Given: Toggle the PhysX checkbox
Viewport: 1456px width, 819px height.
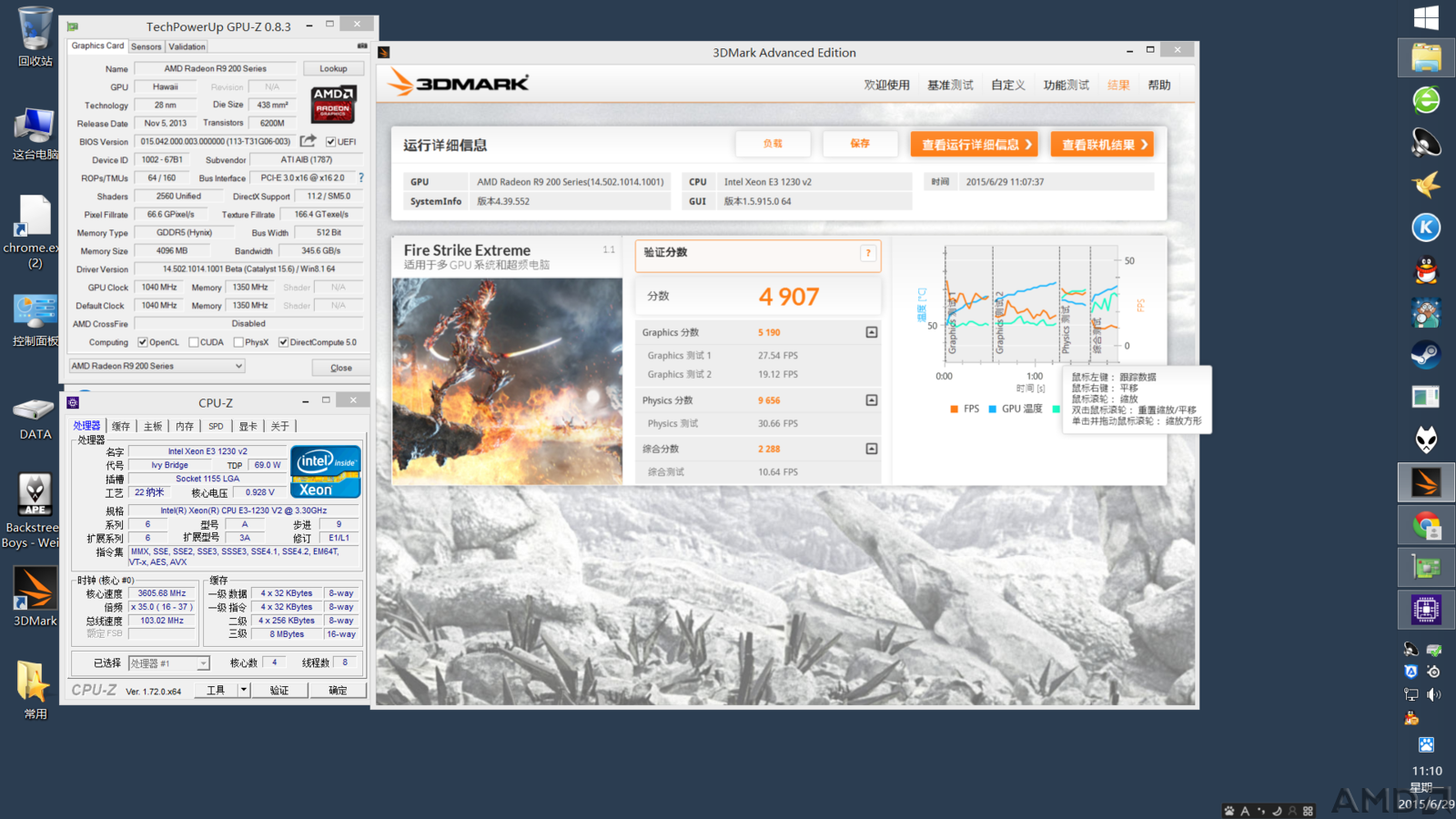Looking at the screenshot, I should click(x=238, y=342).
